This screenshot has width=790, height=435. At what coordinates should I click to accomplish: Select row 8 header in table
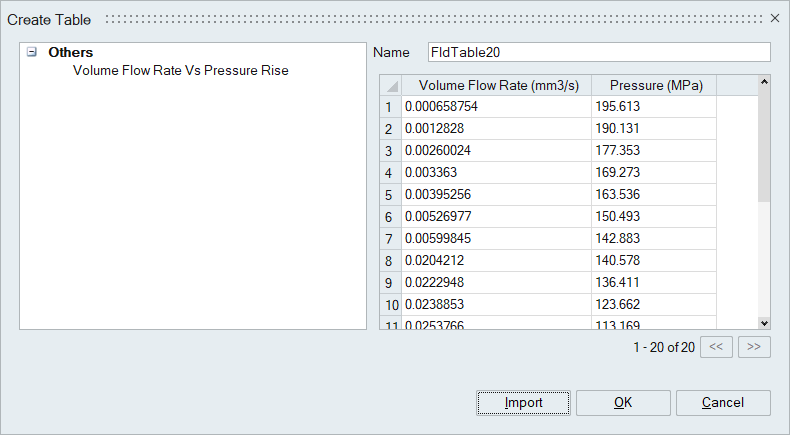[390, 260]
